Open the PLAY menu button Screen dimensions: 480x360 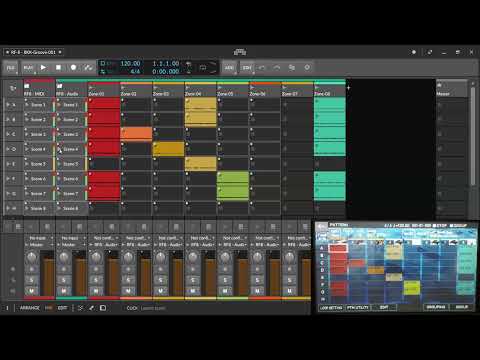[28, 68]
